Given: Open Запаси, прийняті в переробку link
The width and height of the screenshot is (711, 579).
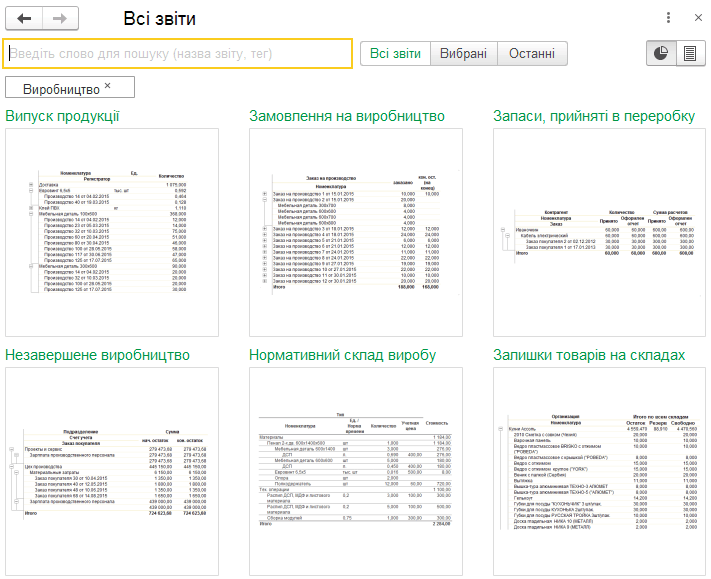Looking at the screenshot, I should point(594,116).
